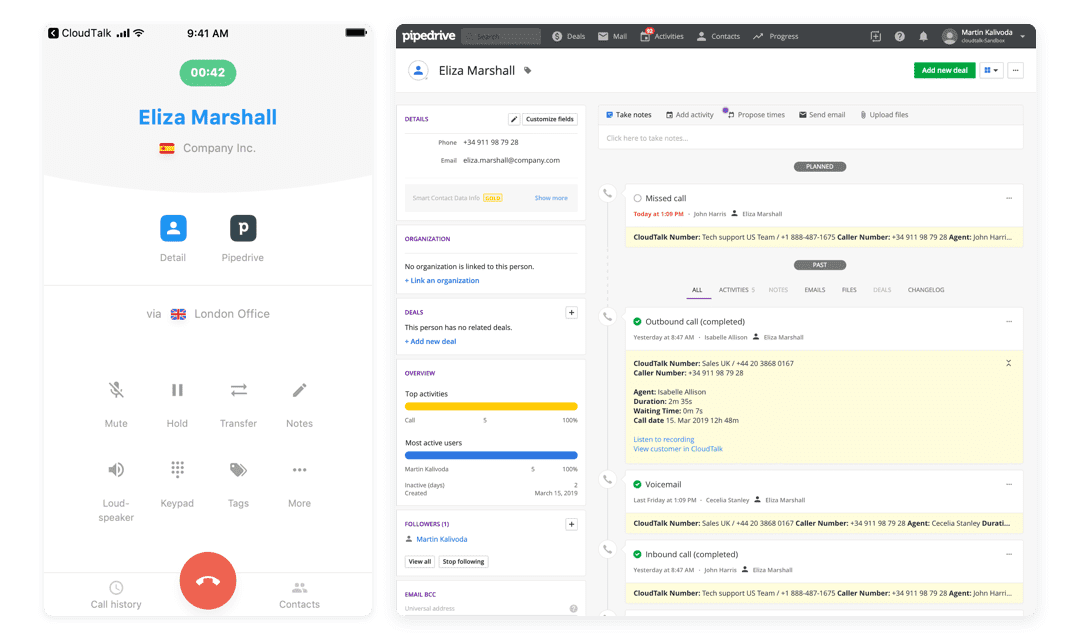Click the quick add icon in Pipedrive header
The height and width of the screenshot is (640, 1080).
pos(875,37)
